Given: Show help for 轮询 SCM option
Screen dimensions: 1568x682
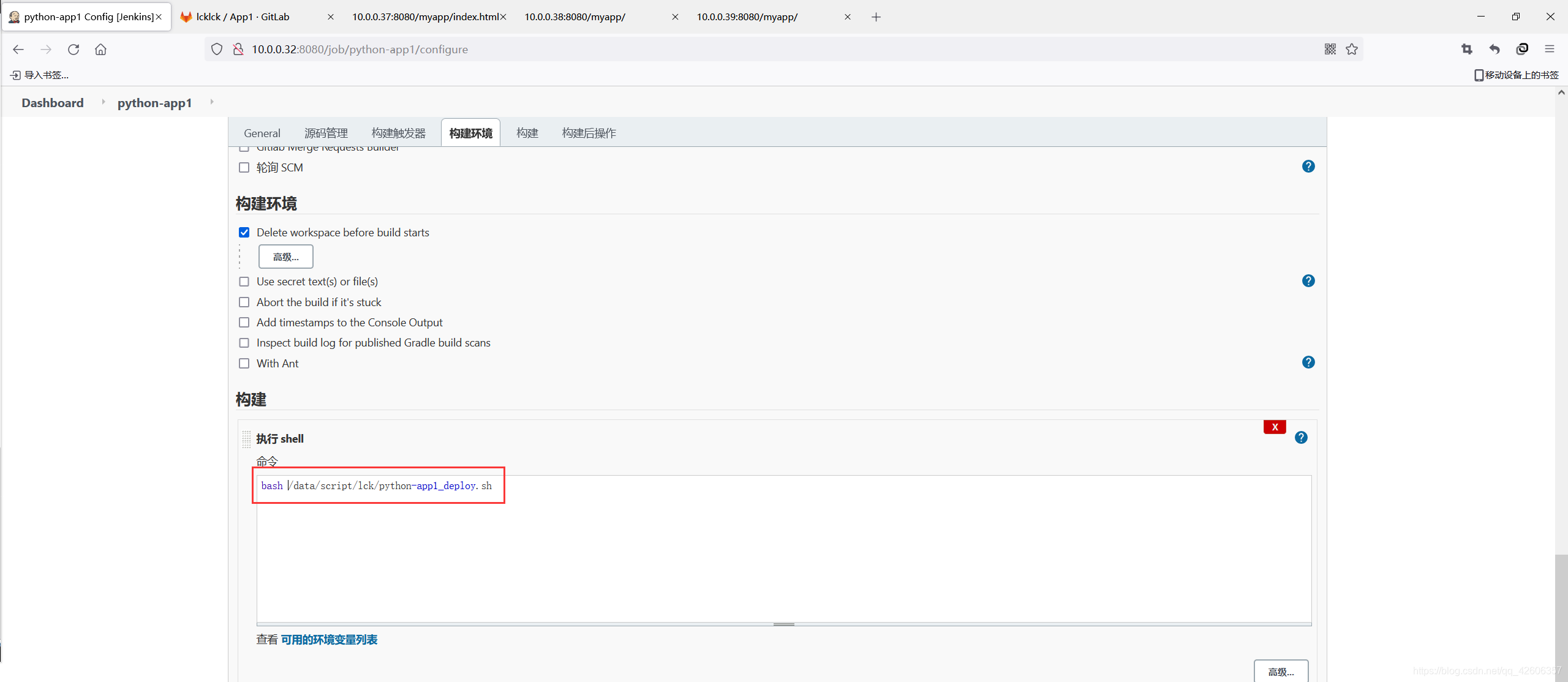Looking at the screenshot, I should click(1308, 167).
